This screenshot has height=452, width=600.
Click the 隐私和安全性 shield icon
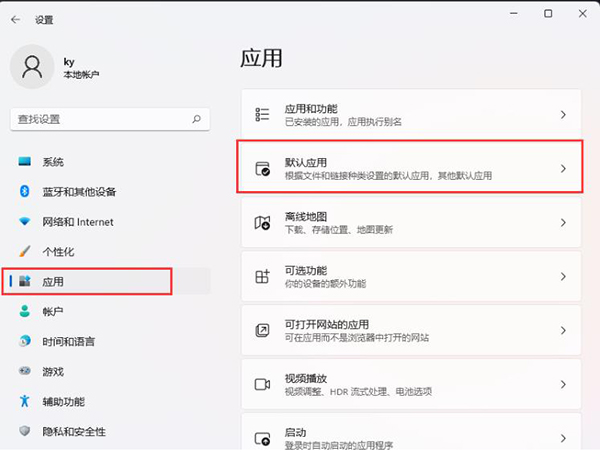click(24, 431)
